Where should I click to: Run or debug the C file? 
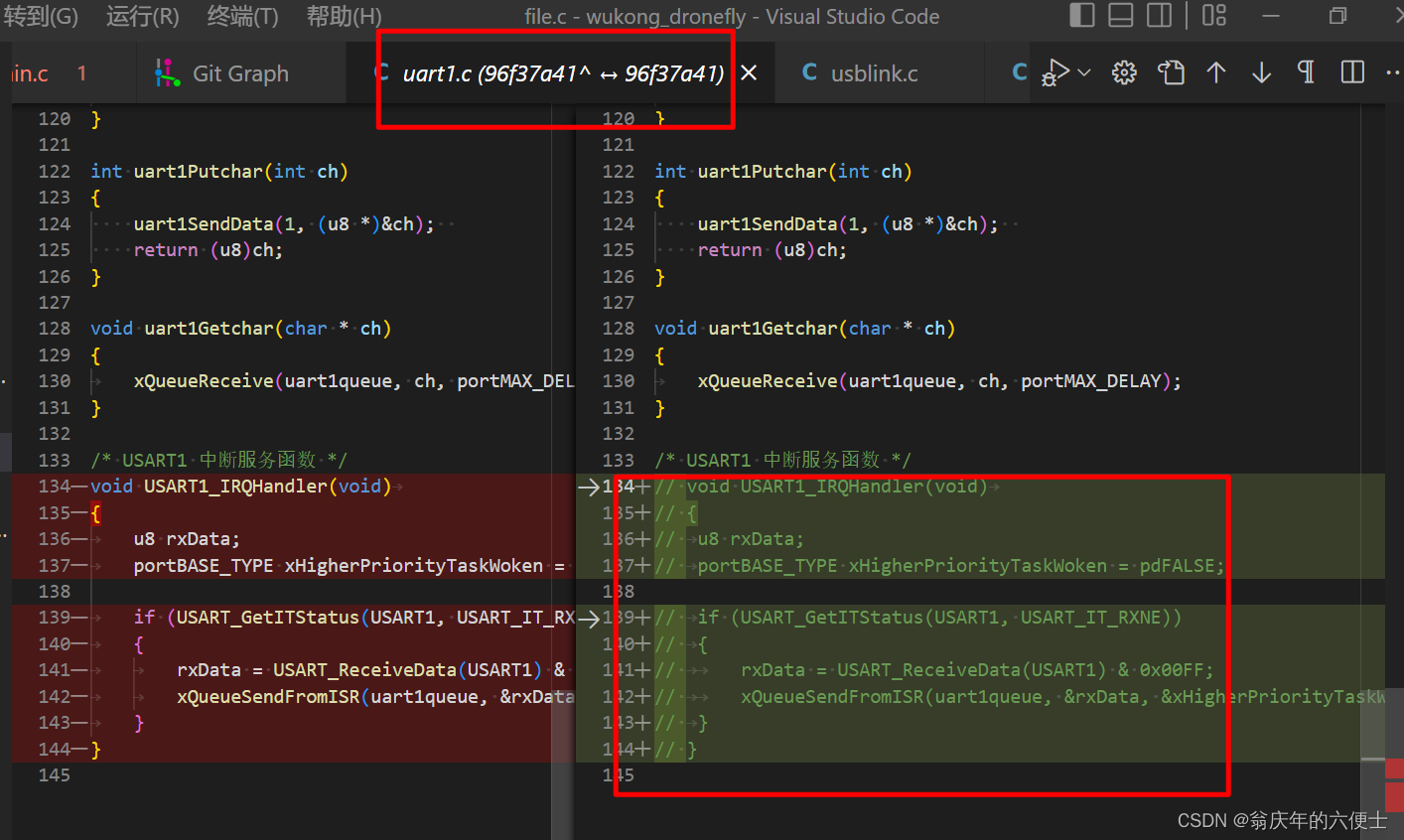(1054, 72)
